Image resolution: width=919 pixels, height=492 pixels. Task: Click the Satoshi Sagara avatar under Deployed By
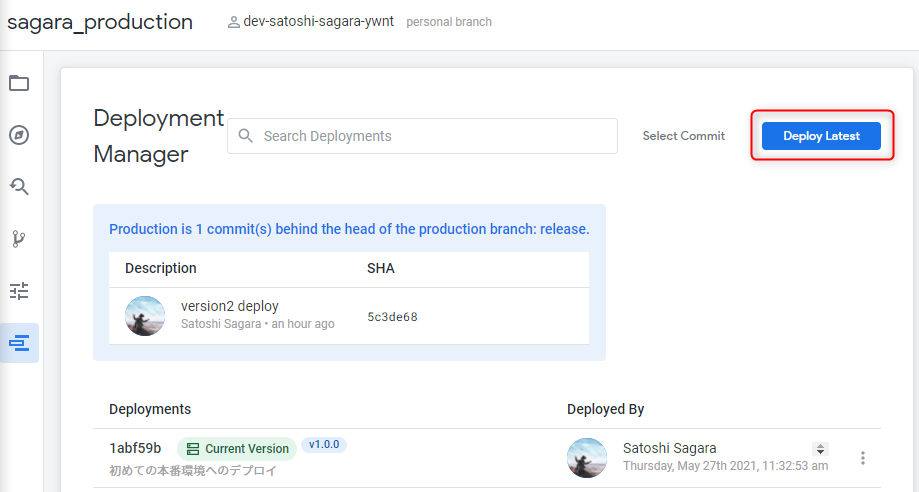tap(587, 458)
